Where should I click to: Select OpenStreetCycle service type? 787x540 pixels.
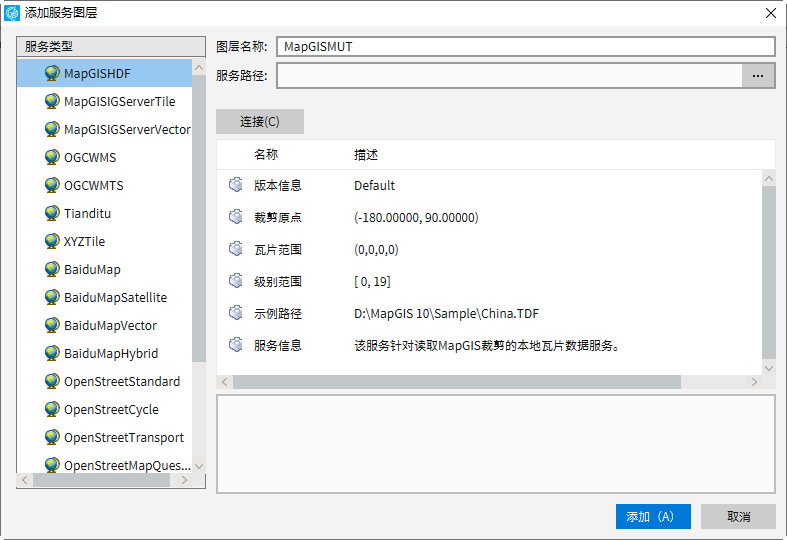(104, 410)
